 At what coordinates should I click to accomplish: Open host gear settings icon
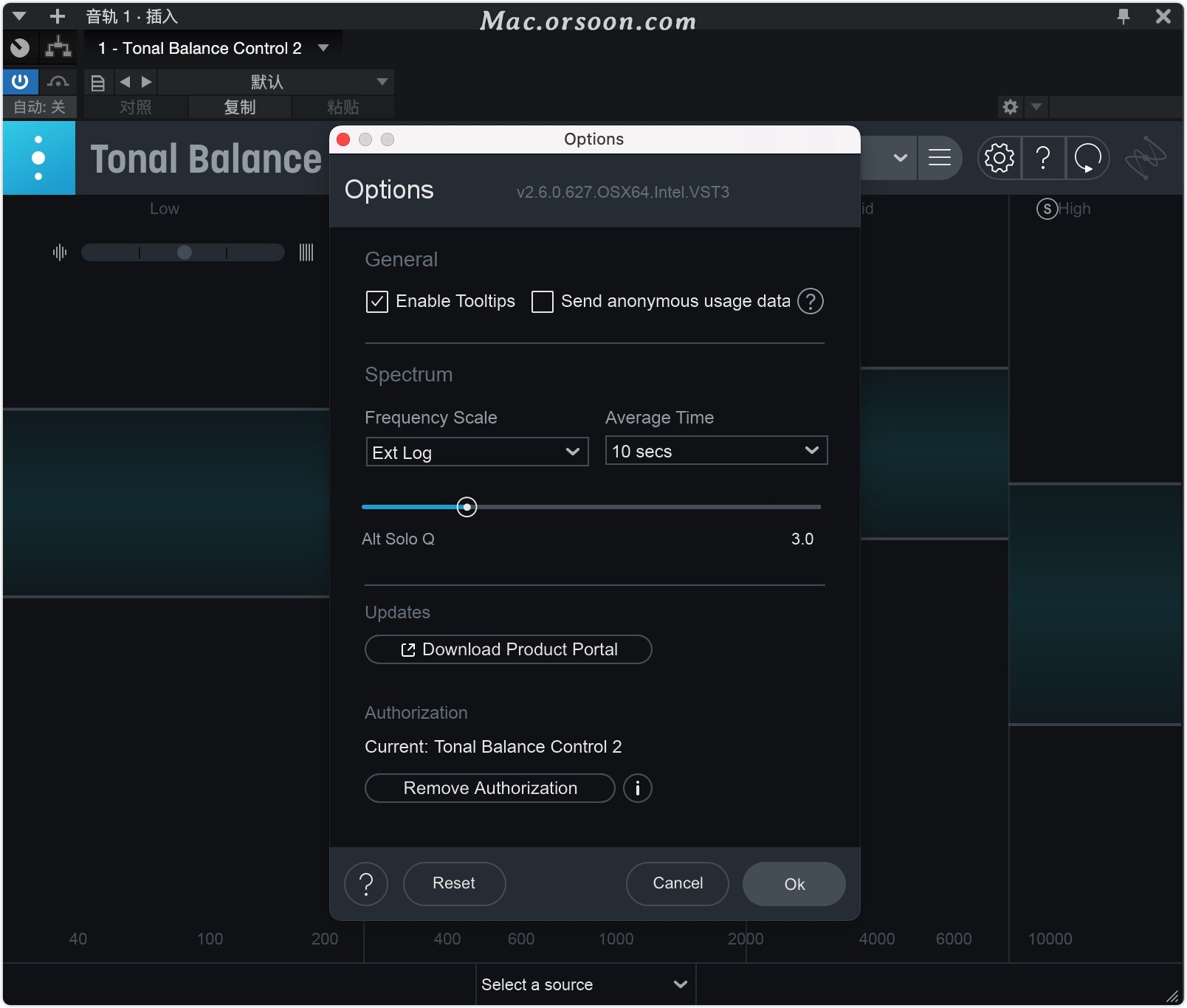[x=1011, y=107]
